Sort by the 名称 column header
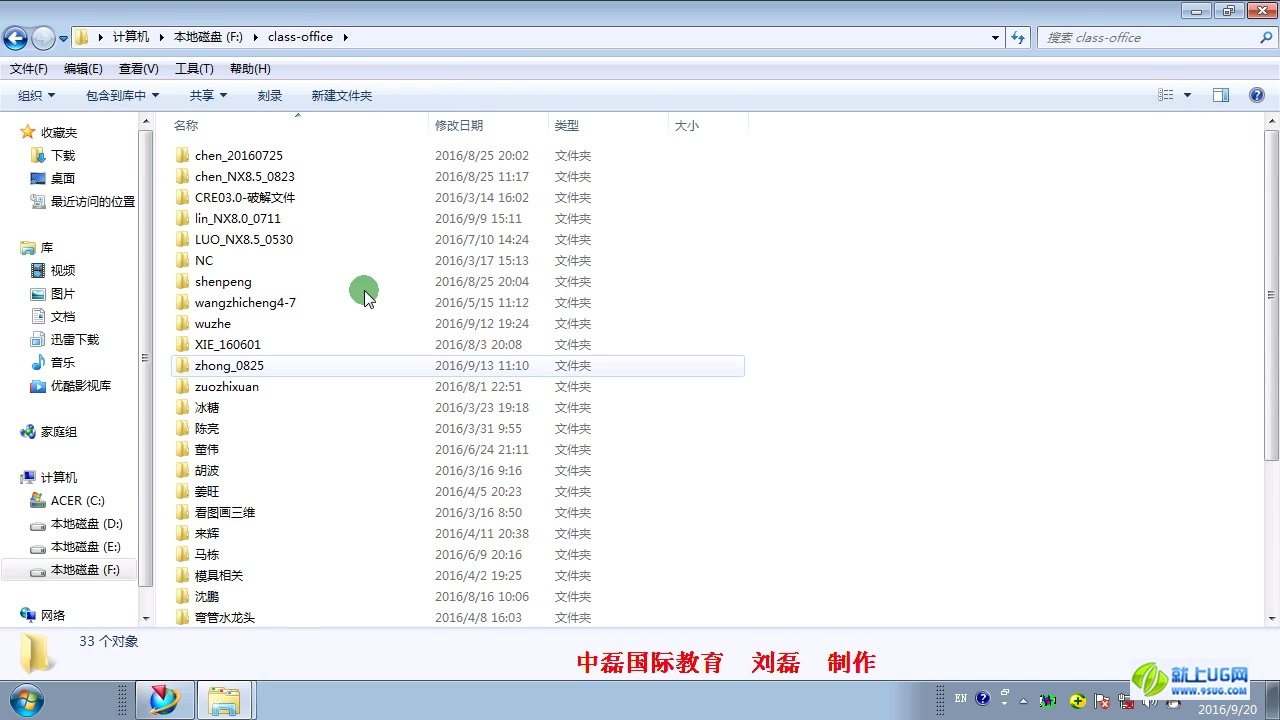Viewport: 1280px width, 720px height. pos(186,126)
